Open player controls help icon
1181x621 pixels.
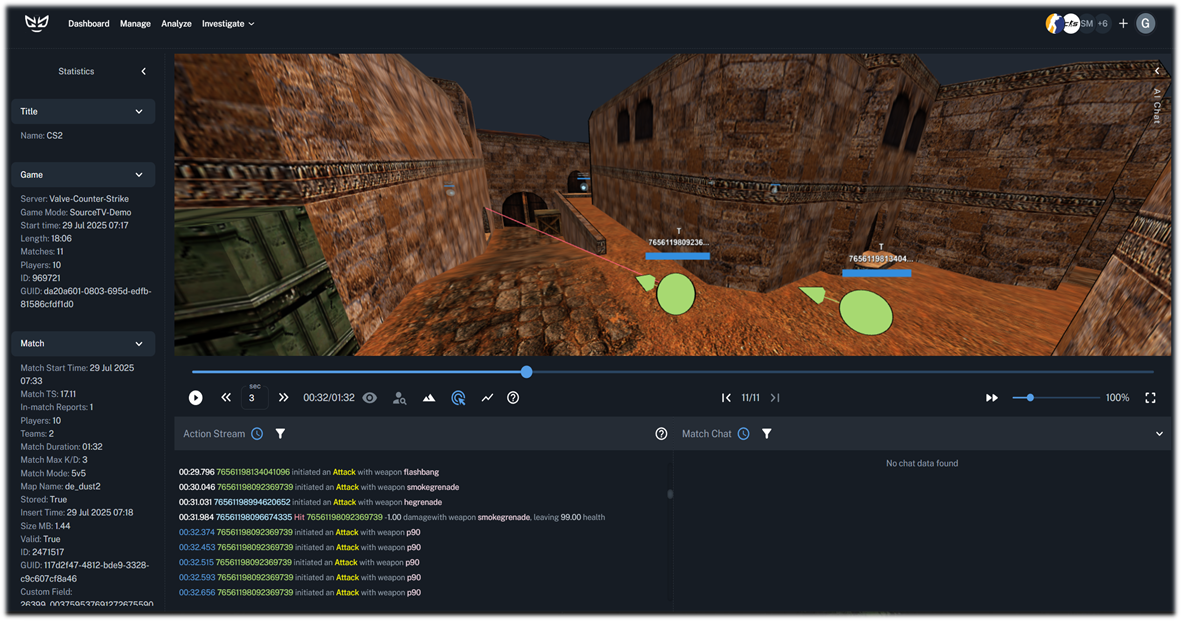pos(513,398)
